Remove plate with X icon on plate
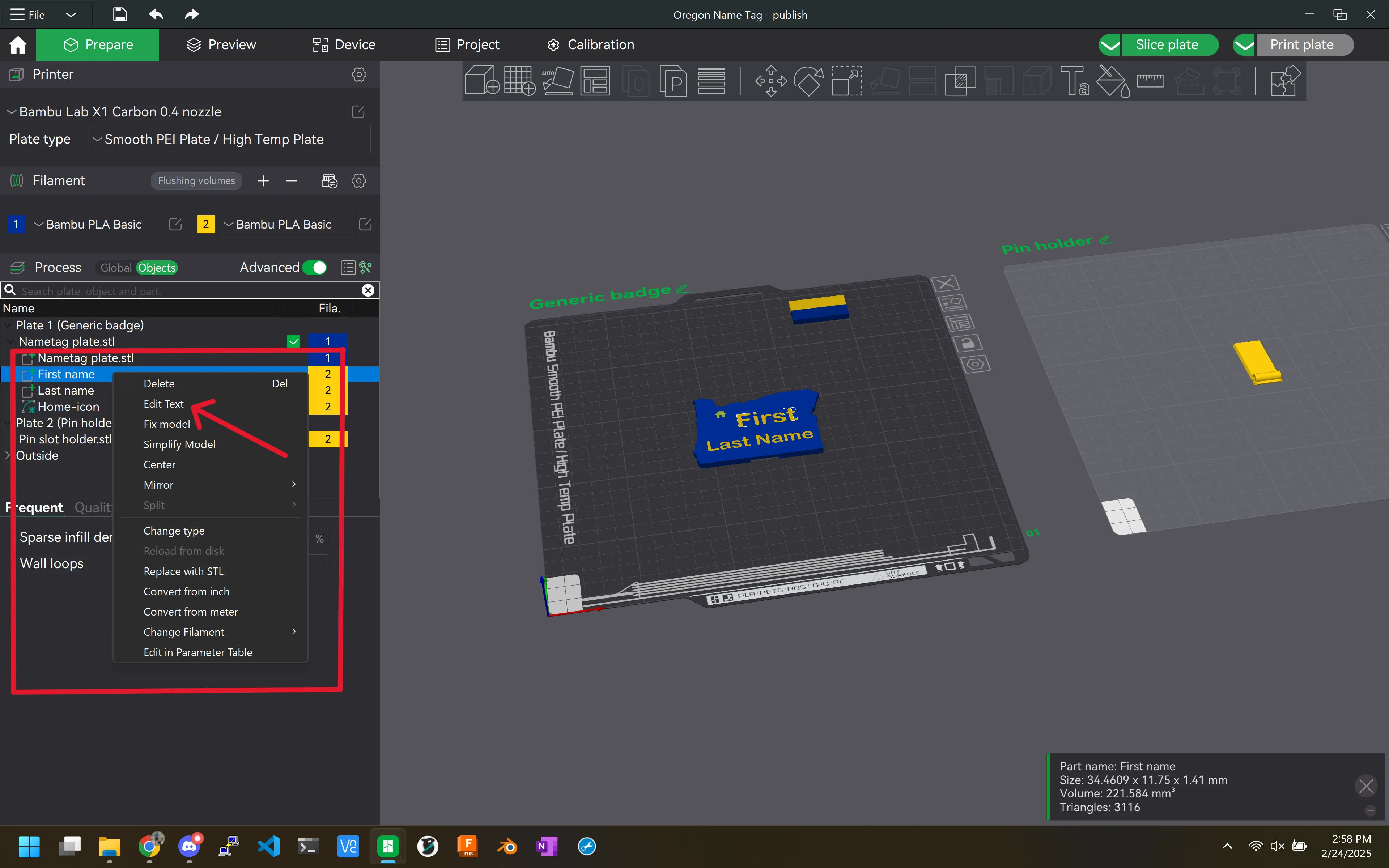Screen dimensions: 1389x868 tap(945, 283)
